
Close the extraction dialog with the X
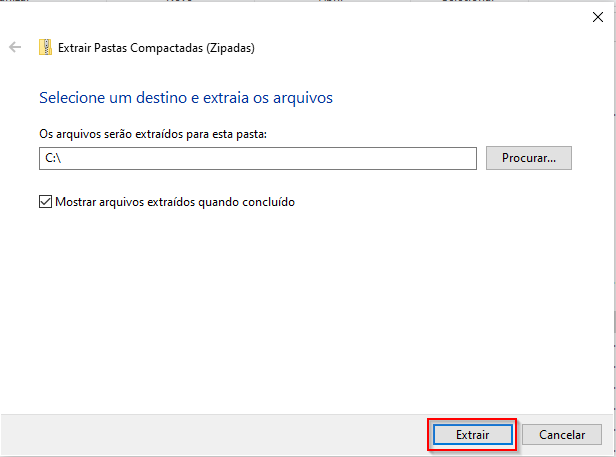598,17
